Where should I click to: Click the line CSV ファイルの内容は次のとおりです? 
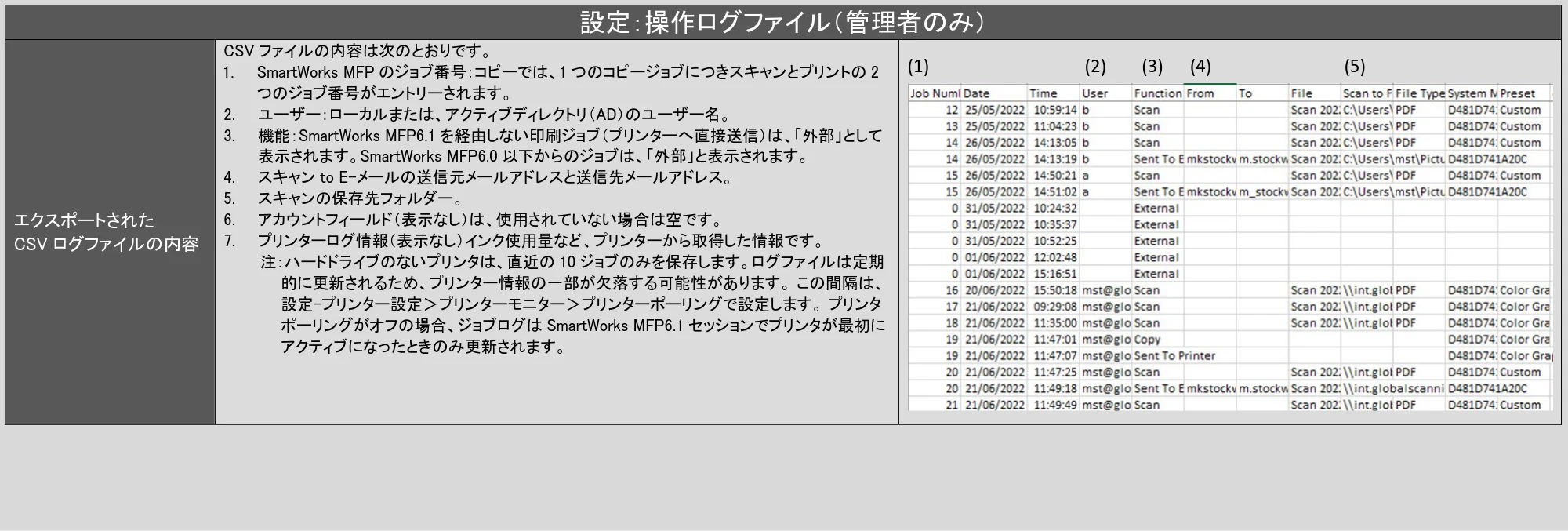click(358, 51)
